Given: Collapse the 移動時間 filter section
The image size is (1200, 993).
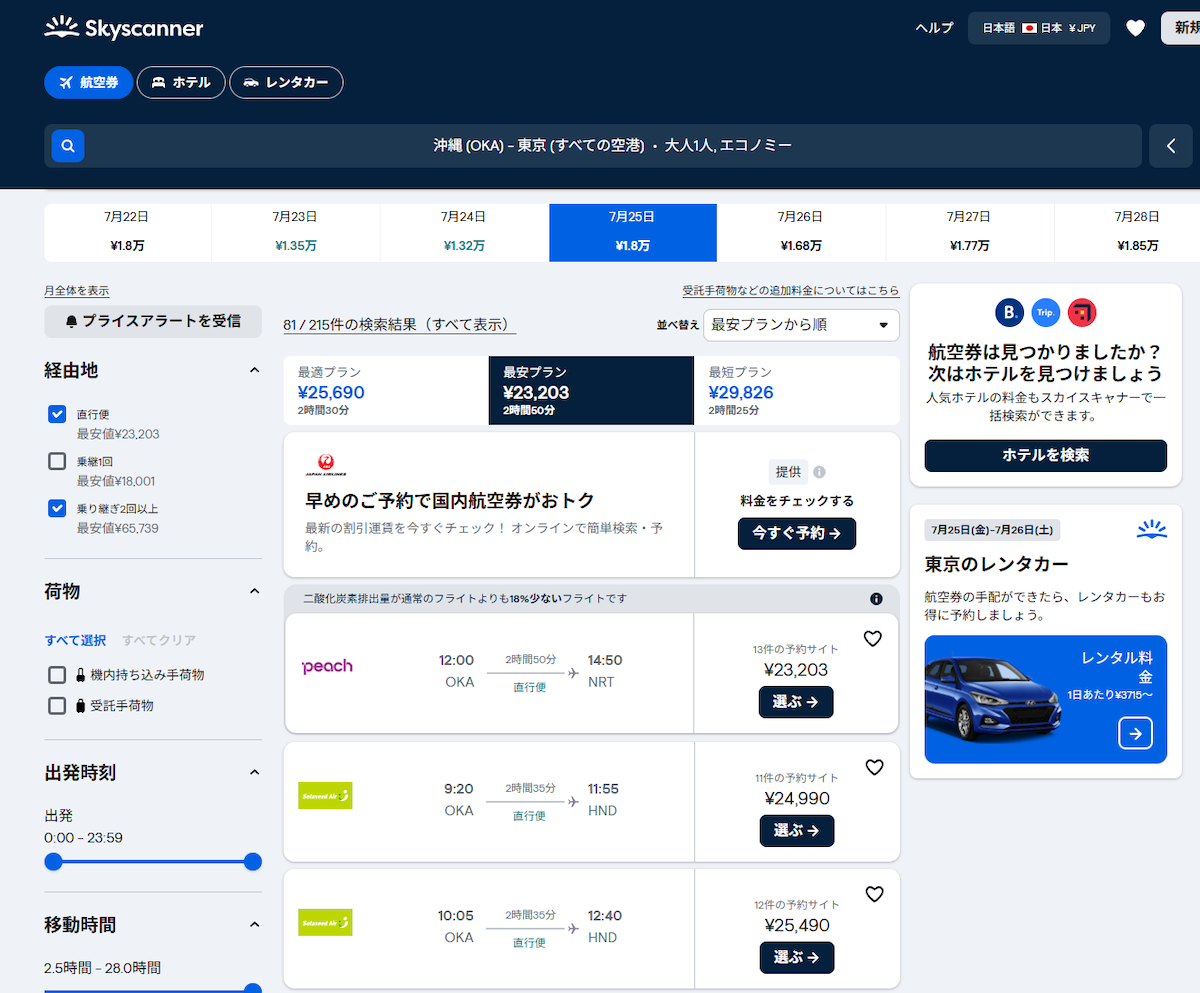Looking at the screenshot, I should (x=254, y=925).
